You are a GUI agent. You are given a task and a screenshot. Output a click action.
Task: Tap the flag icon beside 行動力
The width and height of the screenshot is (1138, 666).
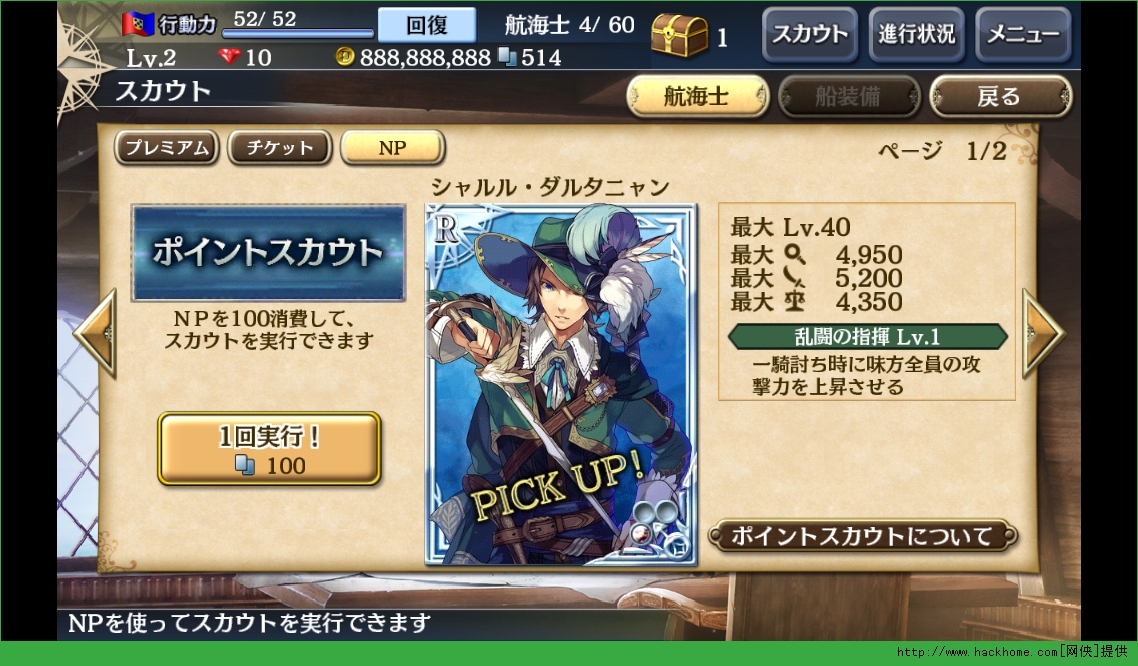(137, 25)
